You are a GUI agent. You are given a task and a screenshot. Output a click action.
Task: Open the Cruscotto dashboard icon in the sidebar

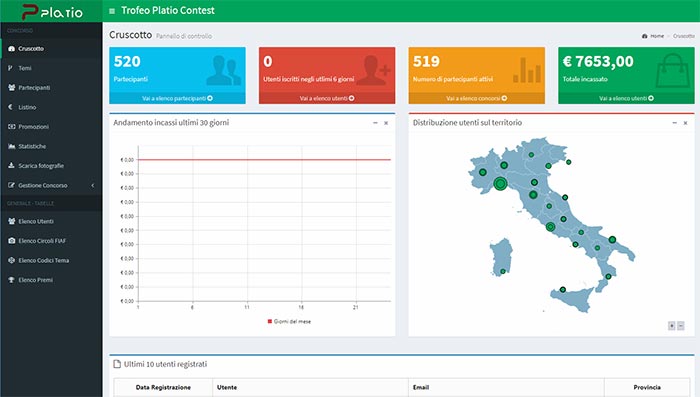[x=12, y=49]
